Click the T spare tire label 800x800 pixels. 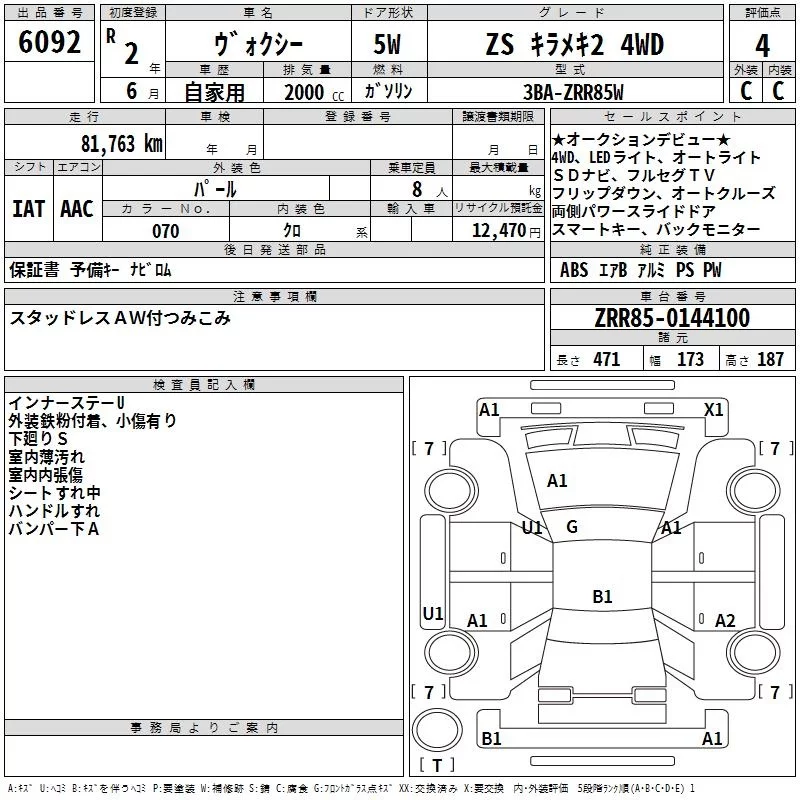pyautogui.click(x=437, y=765)
